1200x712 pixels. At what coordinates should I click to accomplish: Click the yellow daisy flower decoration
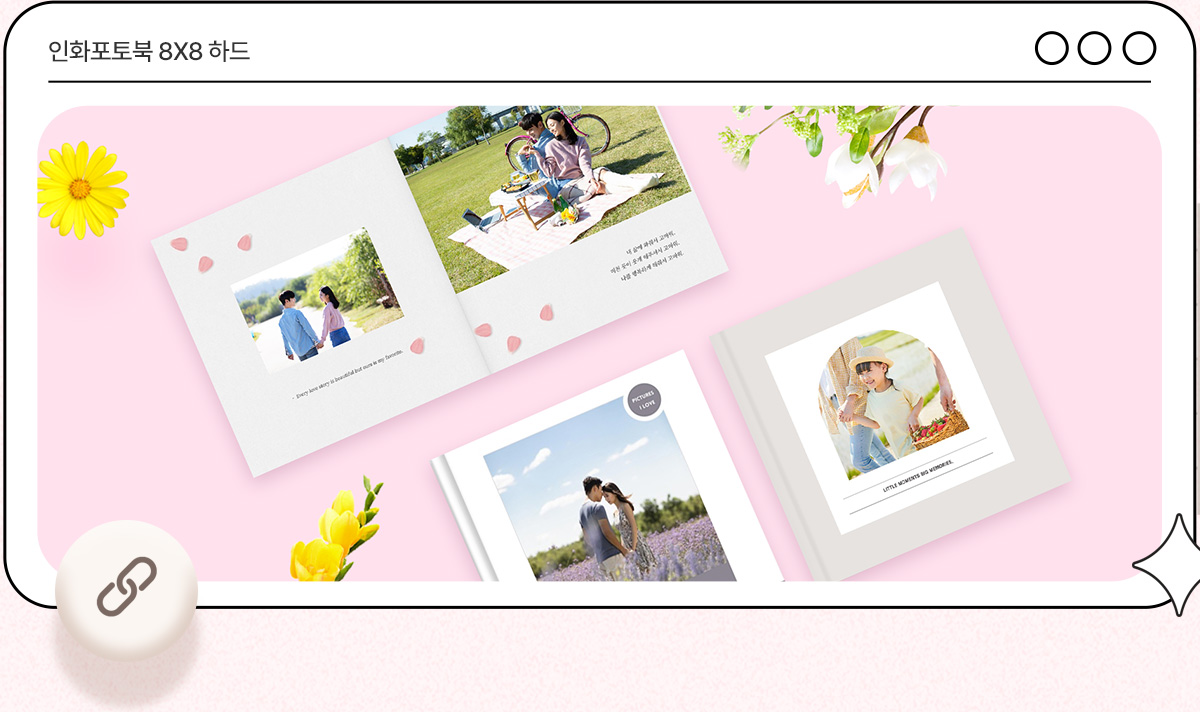81,189
